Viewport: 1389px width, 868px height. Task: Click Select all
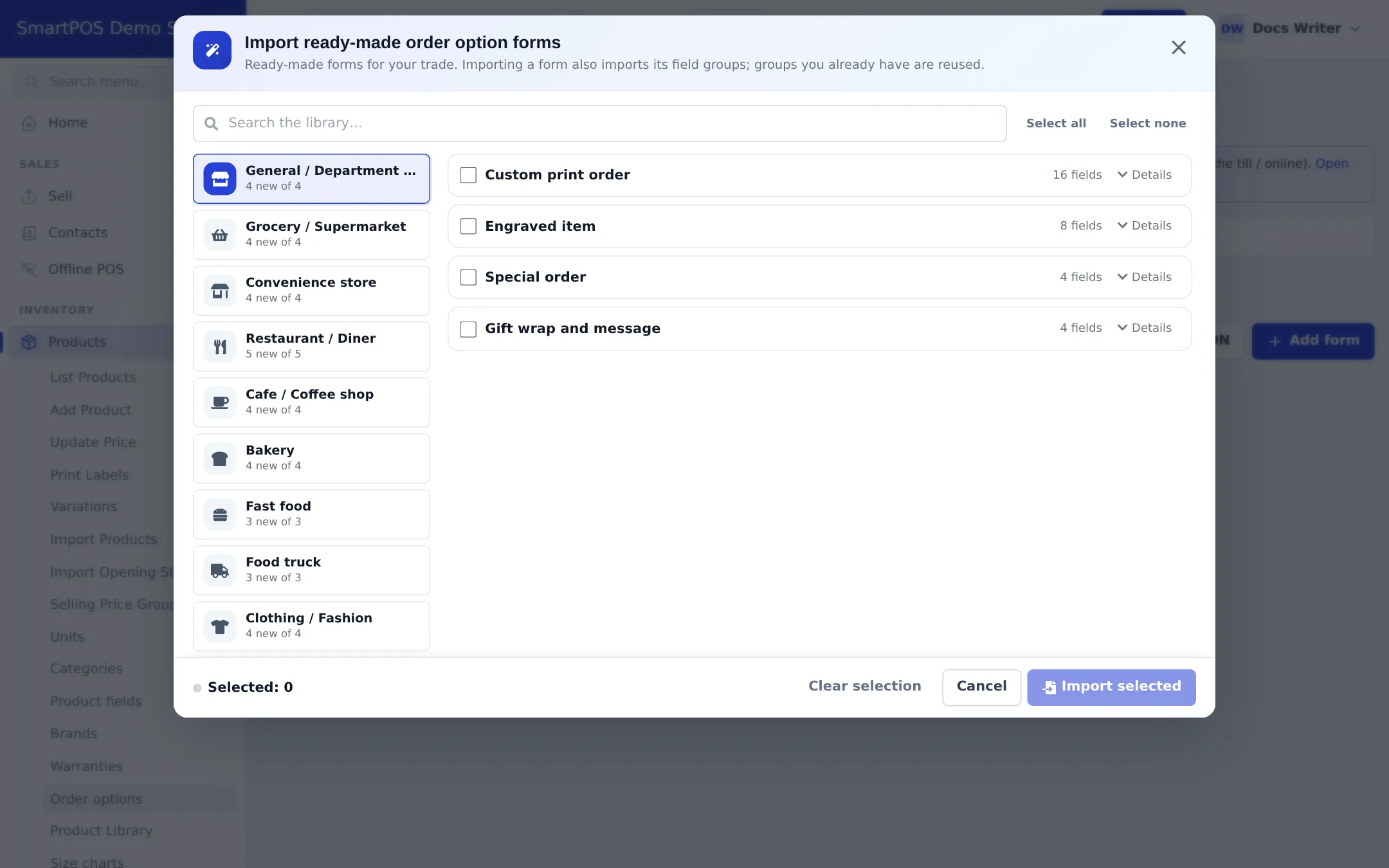[x=1056, y=123]
